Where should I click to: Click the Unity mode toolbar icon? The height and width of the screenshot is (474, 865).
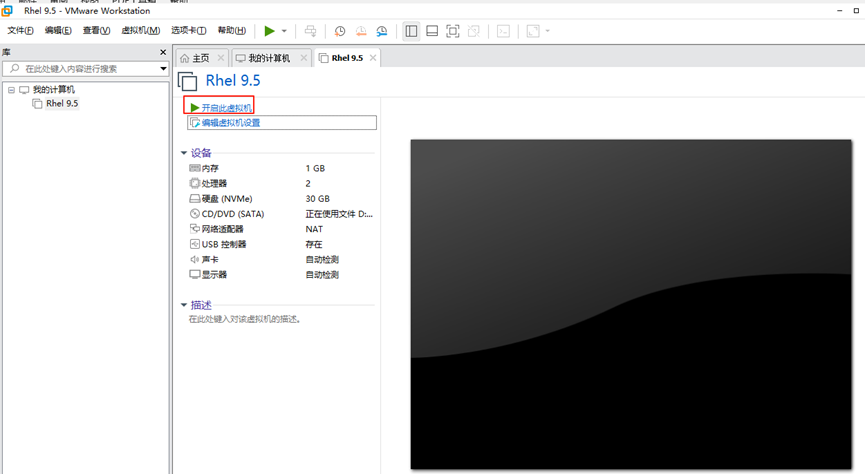coord(473,31)
